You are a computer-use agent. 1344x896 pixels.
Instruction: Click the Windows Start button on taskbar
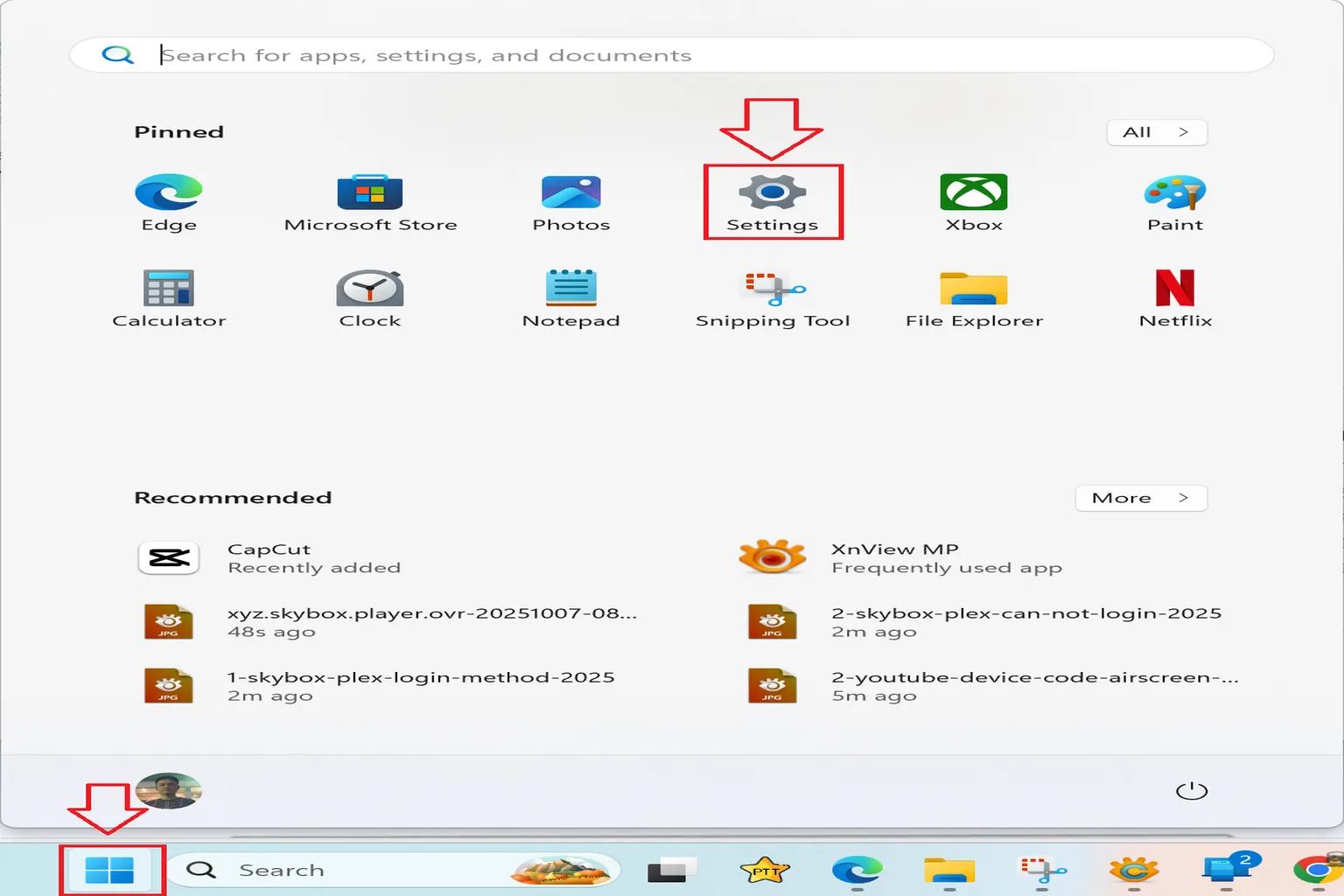tap(109, 871)
